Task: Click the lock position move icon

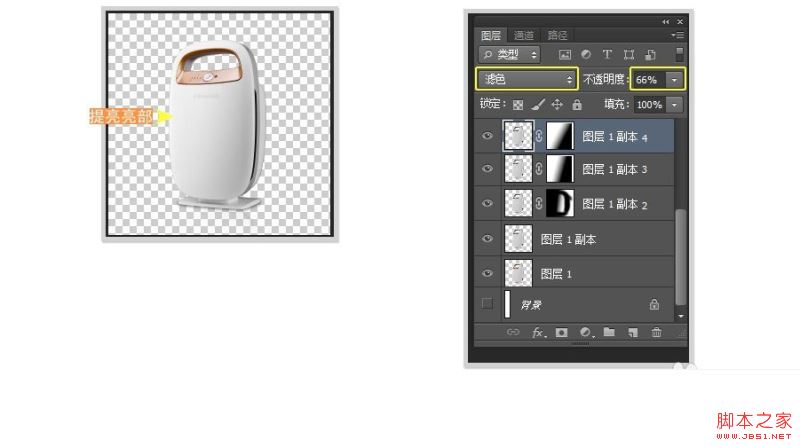Action: (x=557, y=104)
